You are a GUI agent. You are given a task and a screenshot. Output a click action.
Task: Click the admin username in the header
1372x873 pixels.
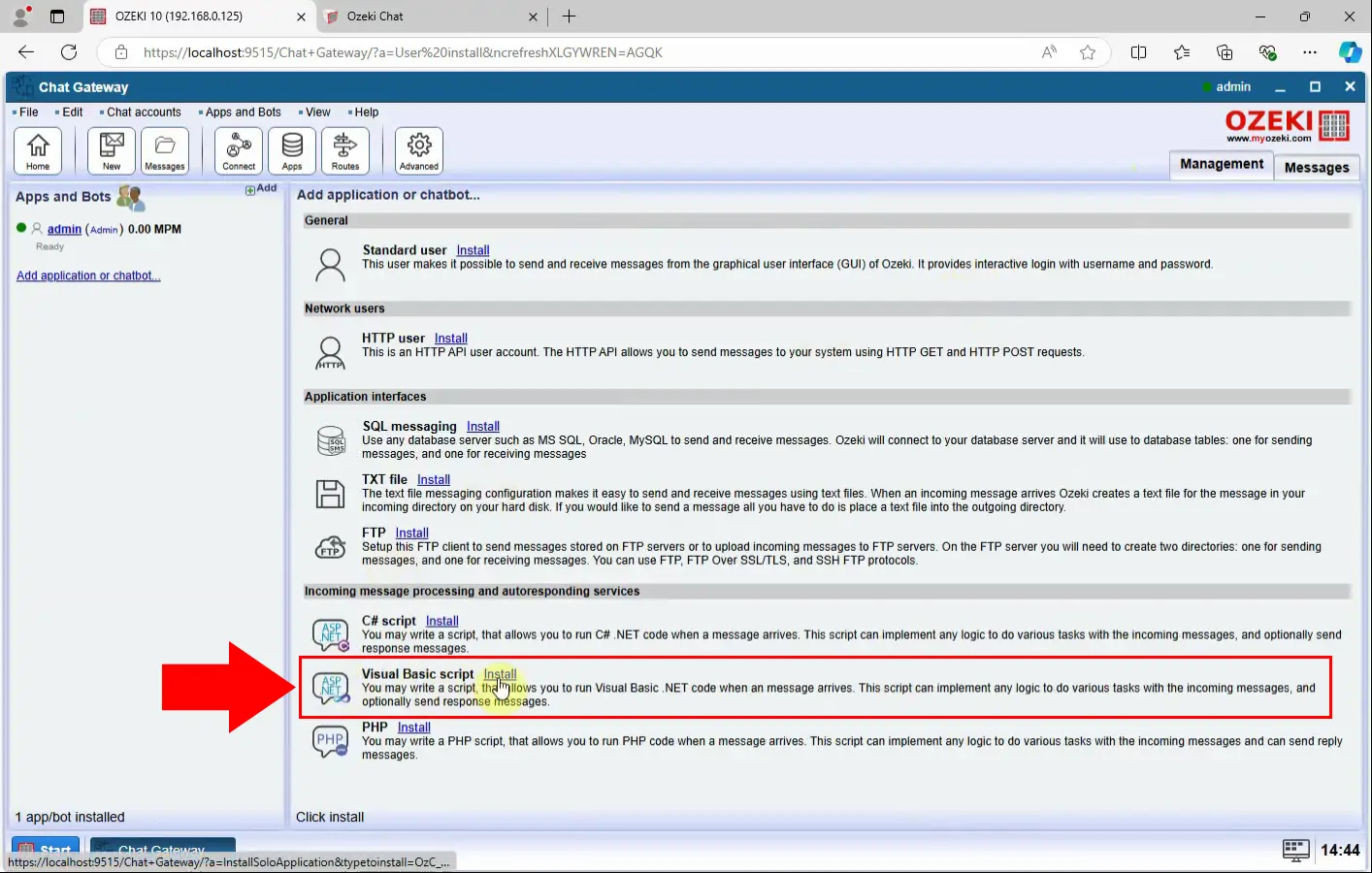(1232, 87)
